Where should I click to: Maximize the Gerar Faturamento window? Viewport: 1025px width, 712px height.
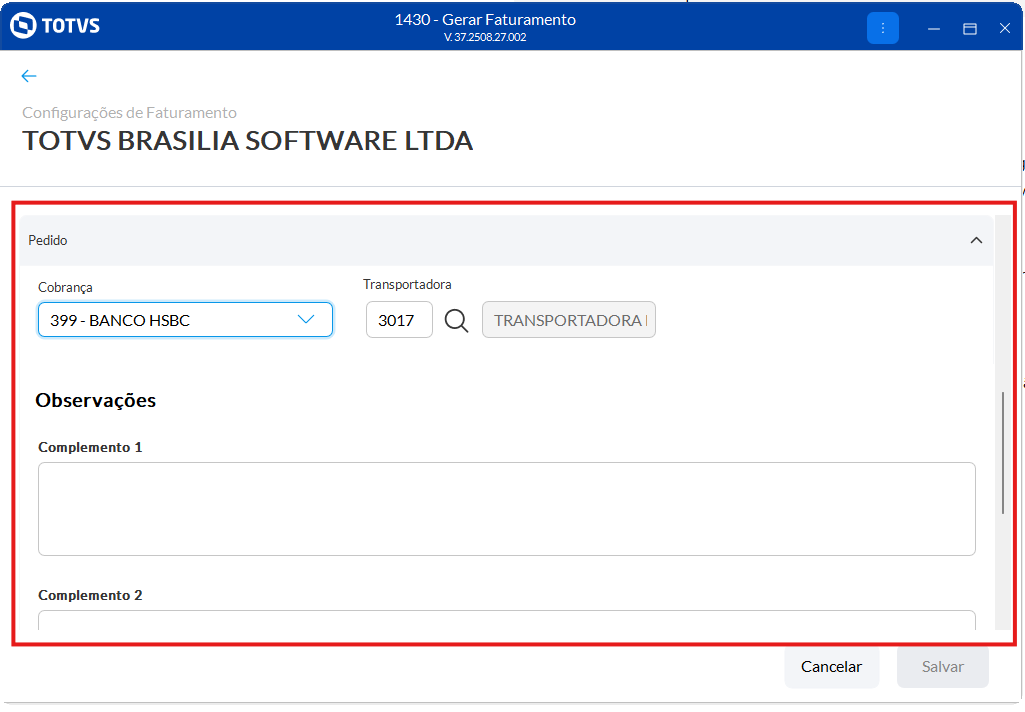[969, 28]
